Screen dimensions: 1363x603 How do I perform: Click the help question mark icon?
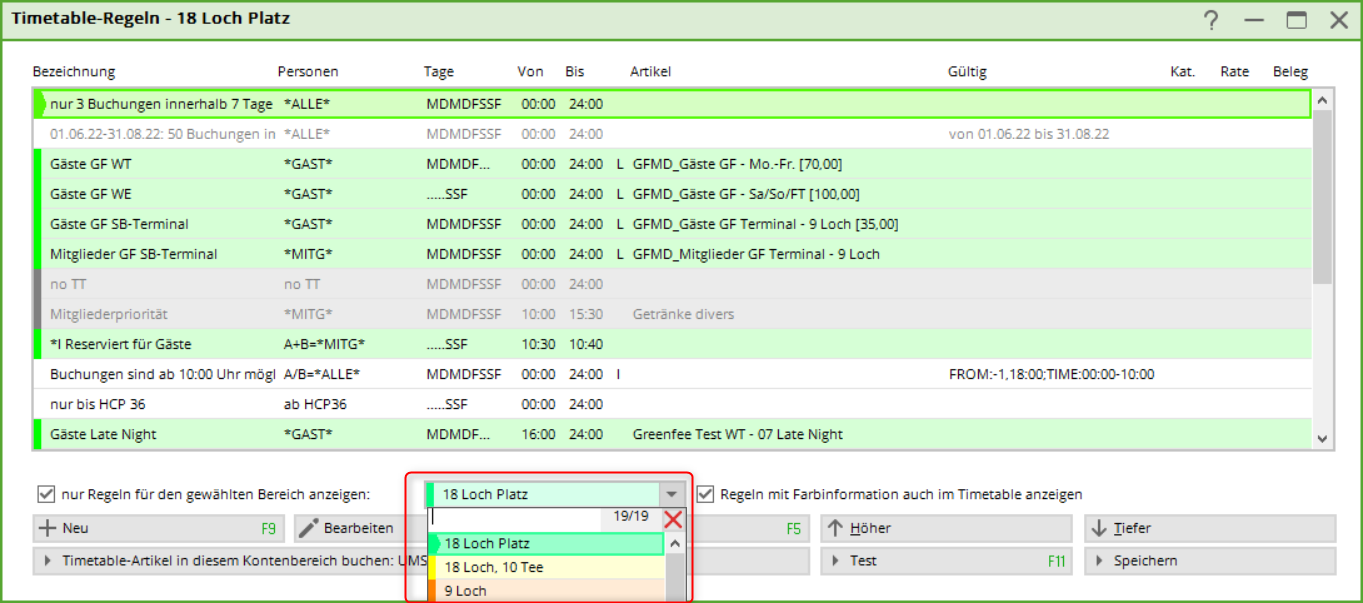coord(1211,20)
